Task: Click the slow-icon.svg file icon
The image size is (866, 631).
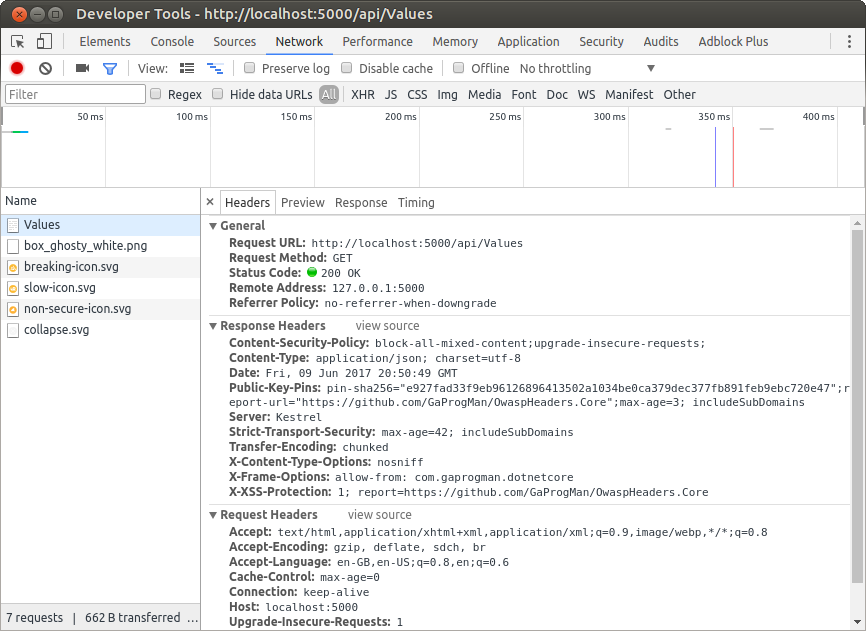Action: tap(13, 288)
